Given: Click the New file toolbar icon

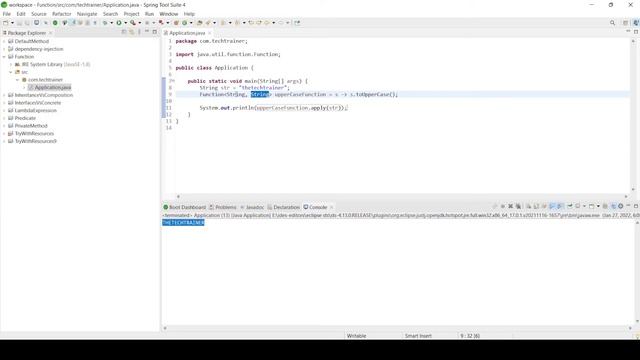Looking at the screenshot, I should 6,23.
